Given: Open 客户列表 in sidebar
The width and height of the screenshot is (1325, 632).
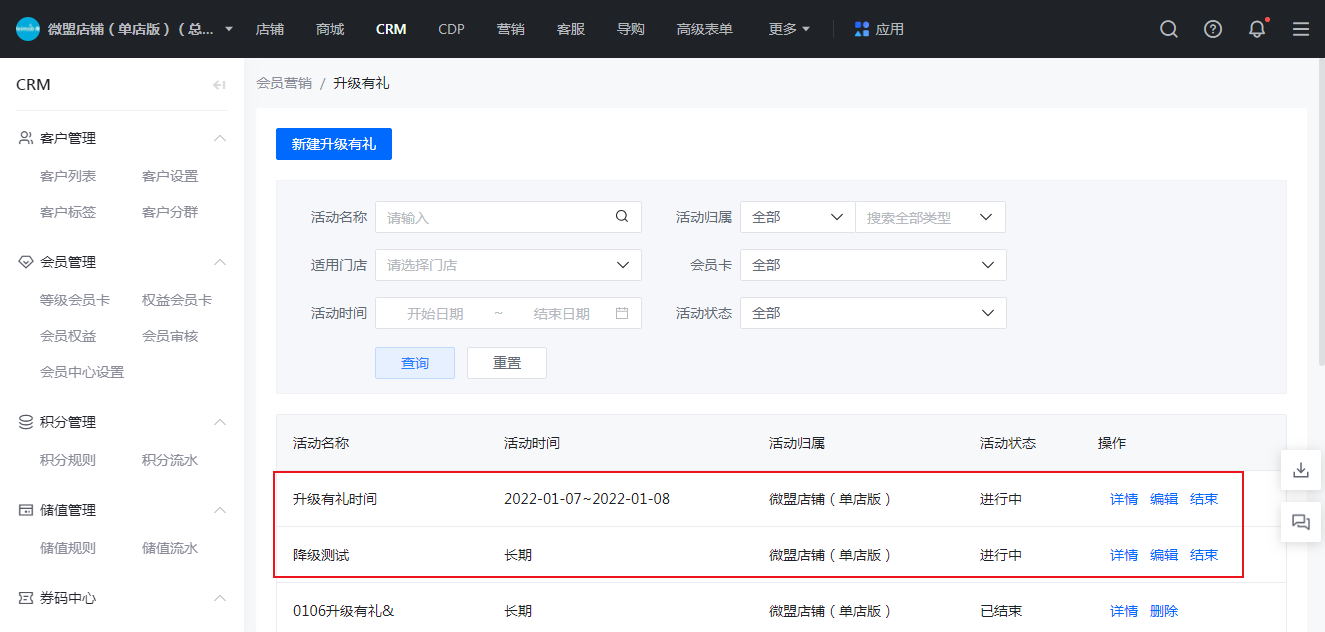Looking at the screenshot, I should (68, 176).
